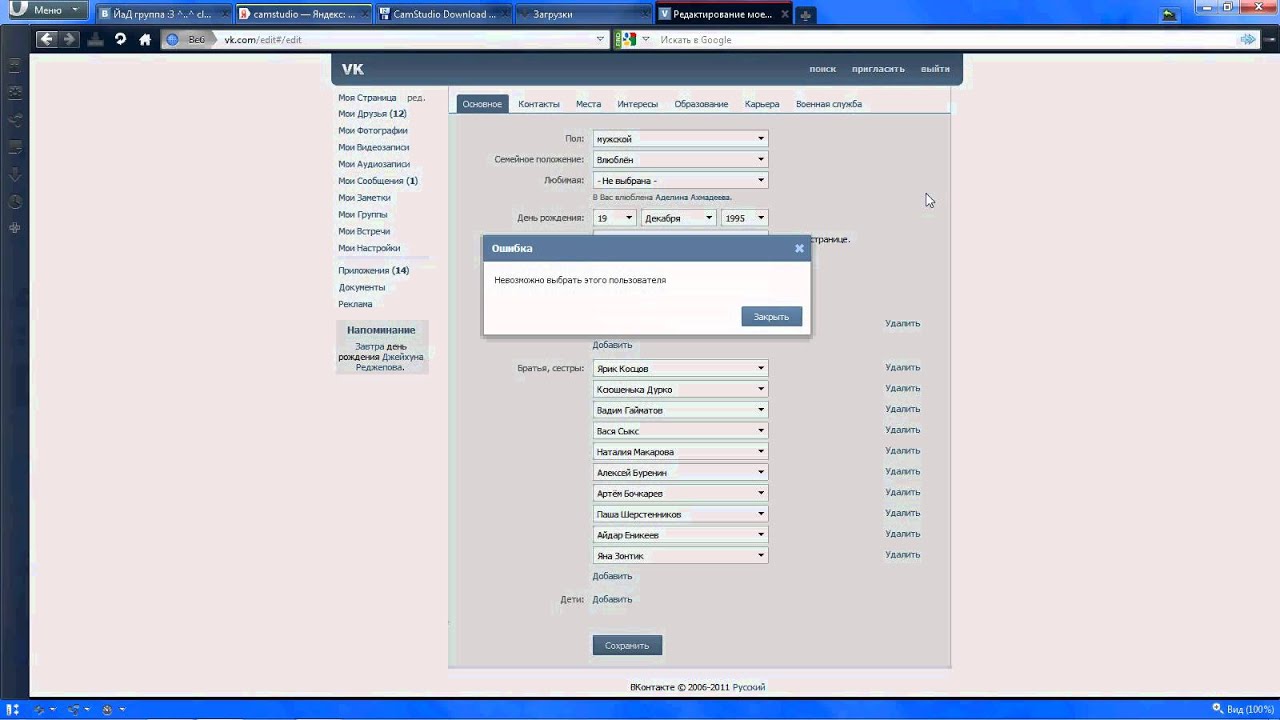The width and height of the screenshot is (1280, 720).
Task: Expand the sibling dropdown Ярик Косцов
Action: click(680, 368)
